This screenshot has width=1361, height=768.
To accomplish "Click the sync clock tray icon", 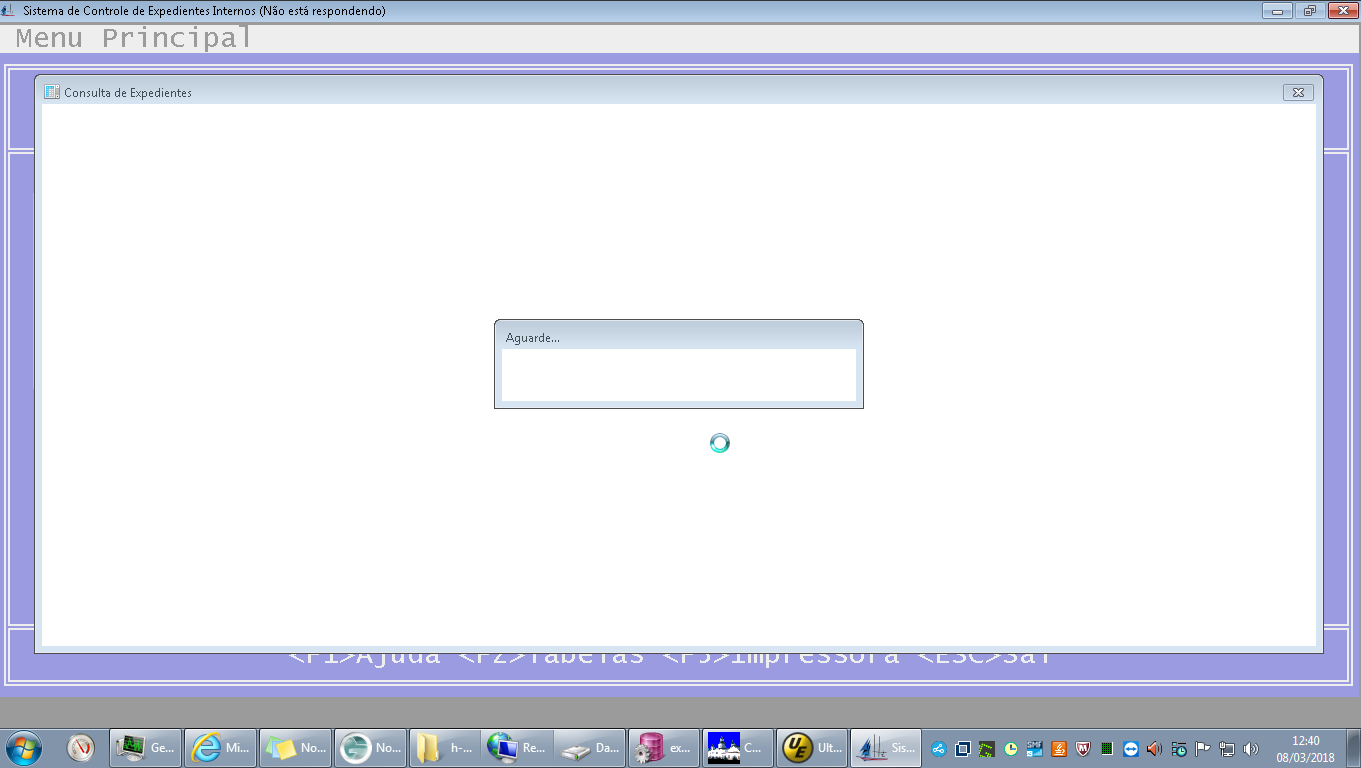I will pyautogui.click(x=1179, y=748).
